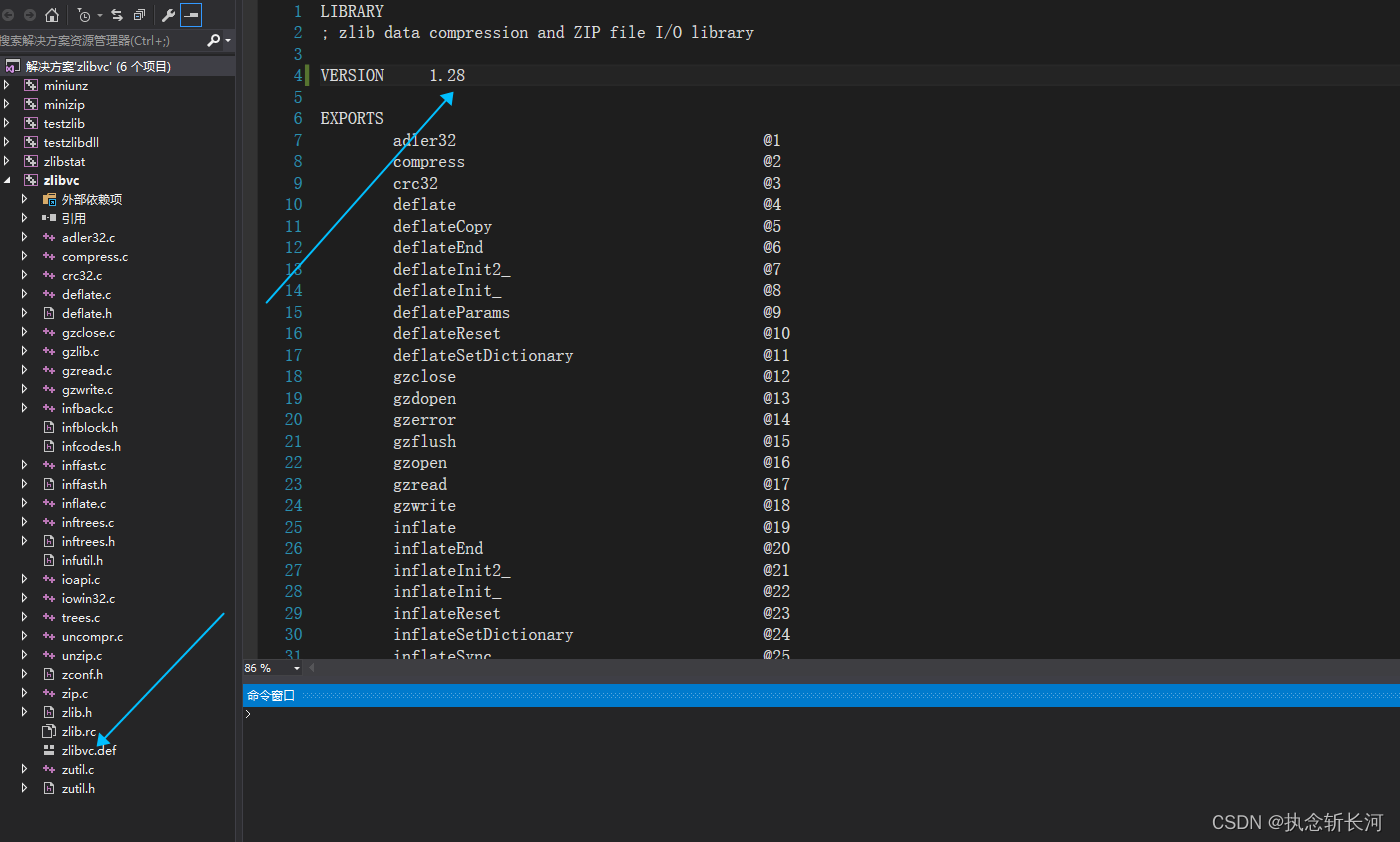Toggle Preview Selected Items button

pos(191,15)
